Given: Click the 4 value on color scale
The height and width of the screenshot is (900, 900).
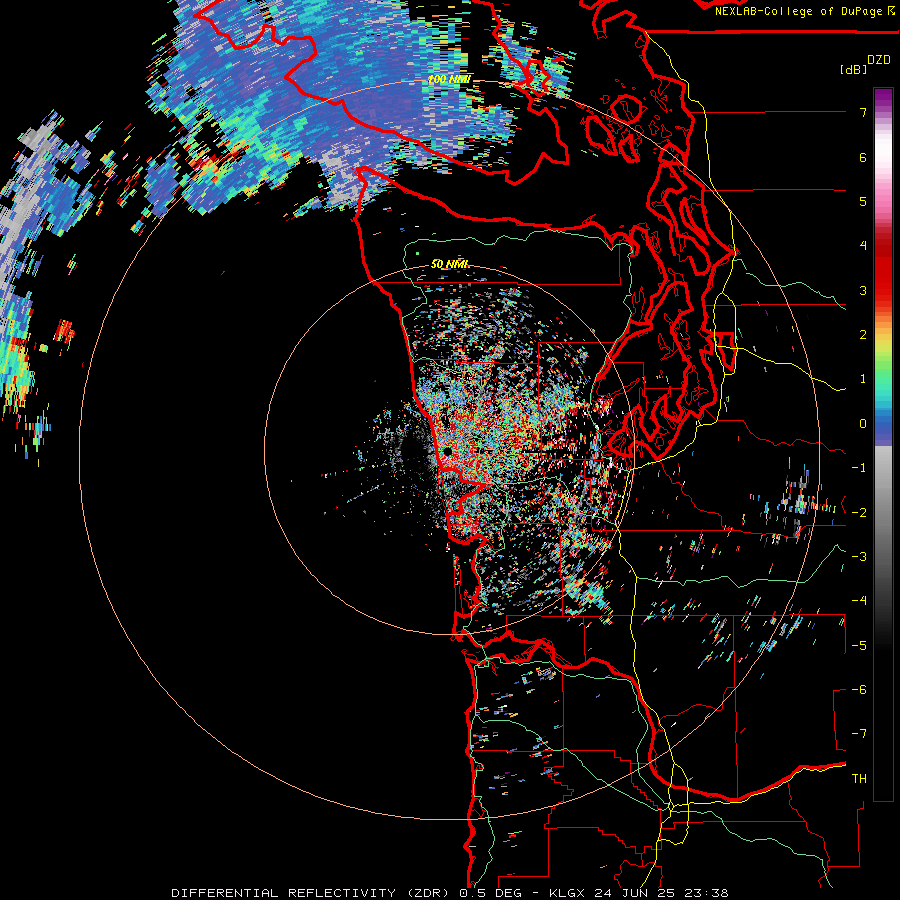Looking at the screenshot, I should coord(862,246).
